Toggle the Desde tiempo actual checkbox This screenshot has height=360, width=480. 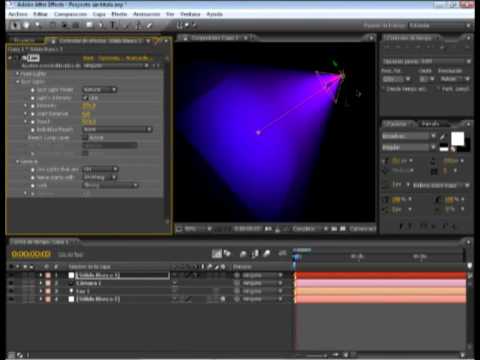384,89
